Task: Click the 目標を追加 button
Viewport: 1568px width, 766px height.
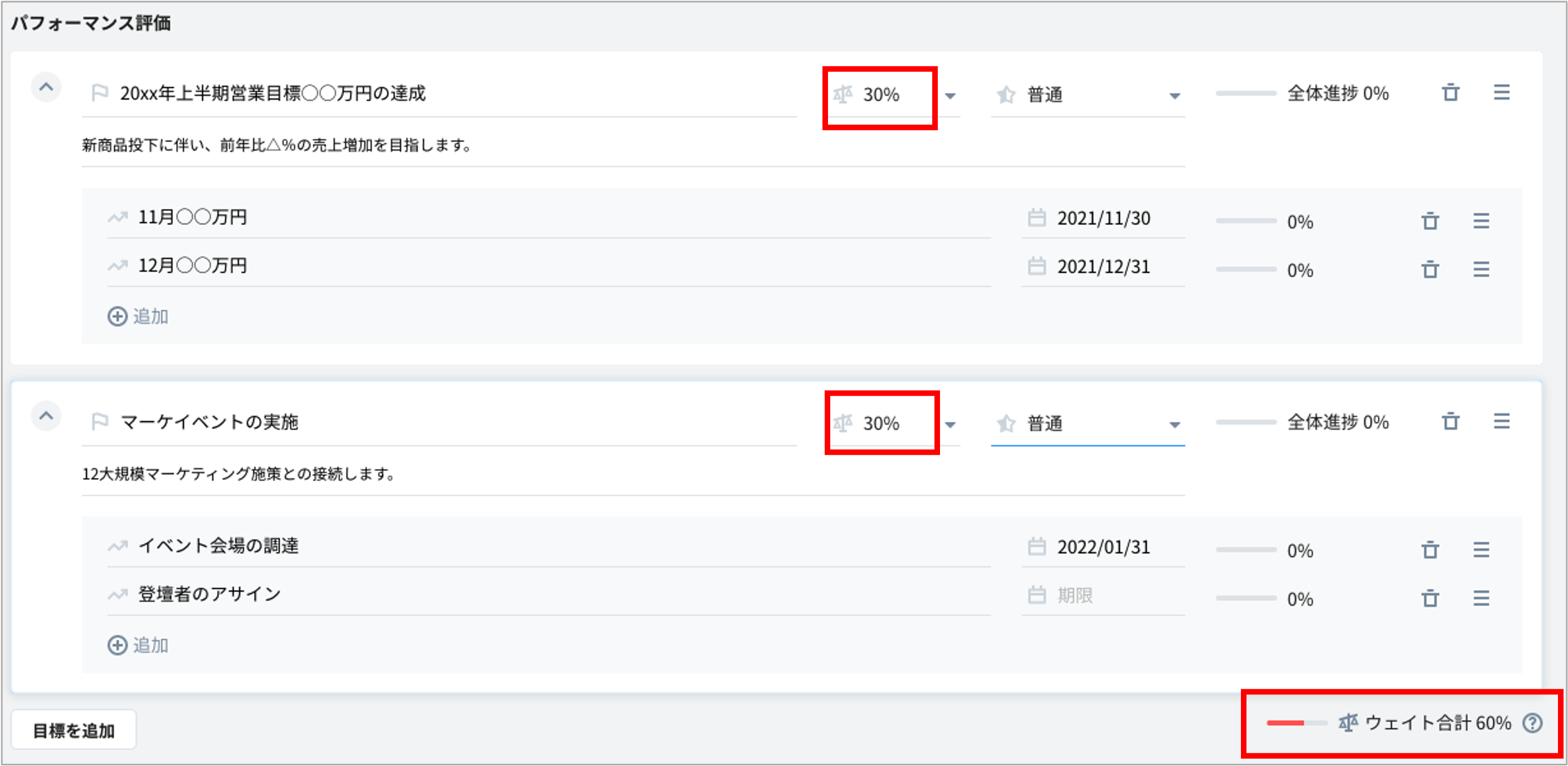Action: tap(74, 730)
